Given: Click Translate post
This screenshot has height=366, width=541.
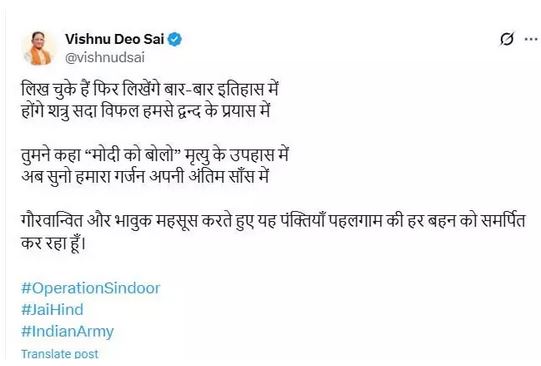Looking at the screenshot, I should (60, 354).
